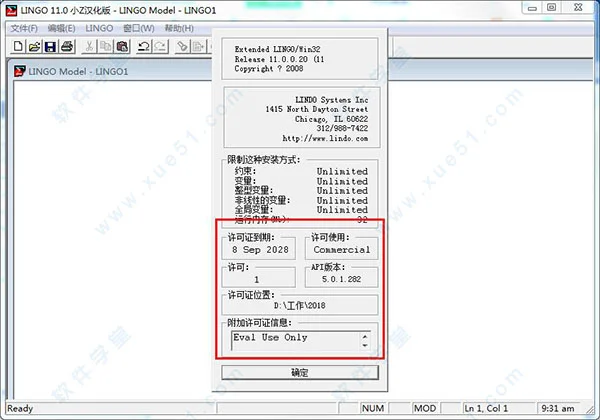
Task: Click the Find flashlight icon
Action: tap(183, 47)
